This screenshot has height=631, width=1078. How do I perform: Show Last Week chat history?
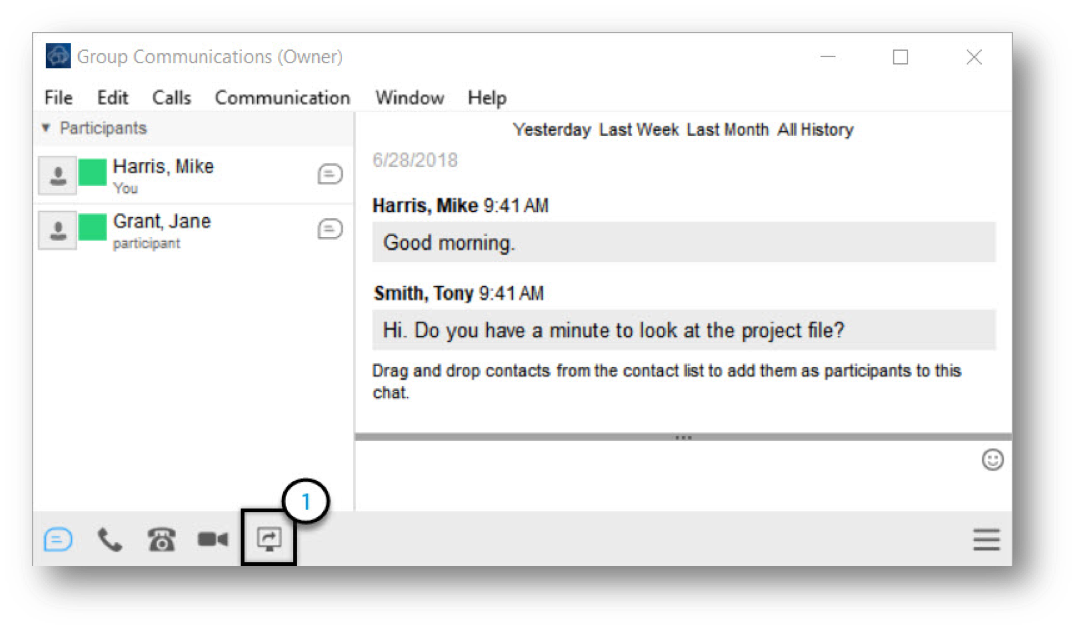coord(639,130)
